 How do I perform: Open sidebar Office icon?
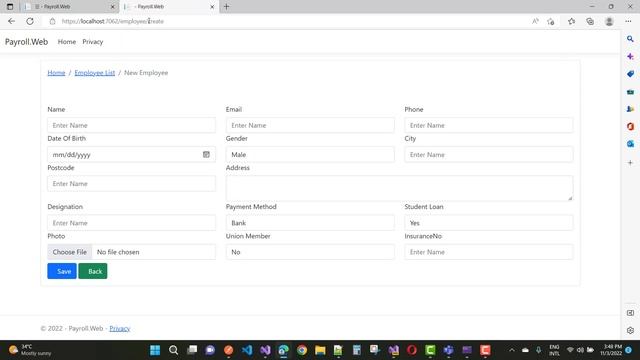pos(630,127)
